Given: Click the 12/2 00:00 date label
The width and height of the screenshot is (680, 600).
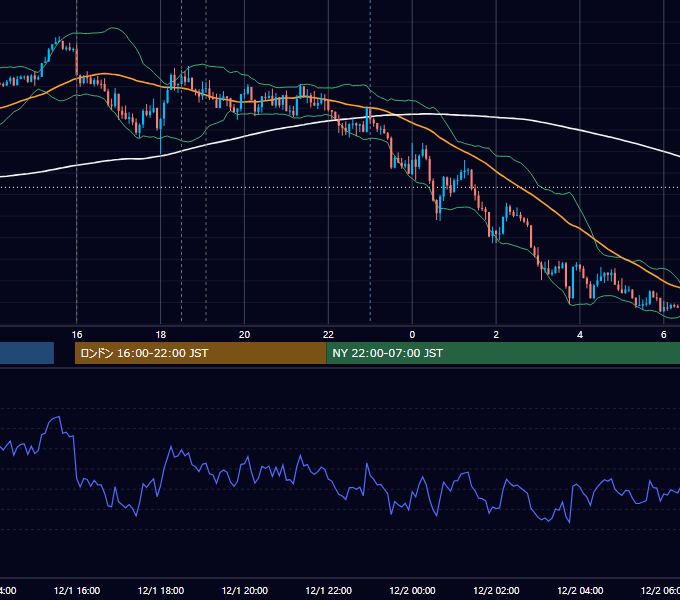Looking at the screenshot, I should [x=412, y=590].
